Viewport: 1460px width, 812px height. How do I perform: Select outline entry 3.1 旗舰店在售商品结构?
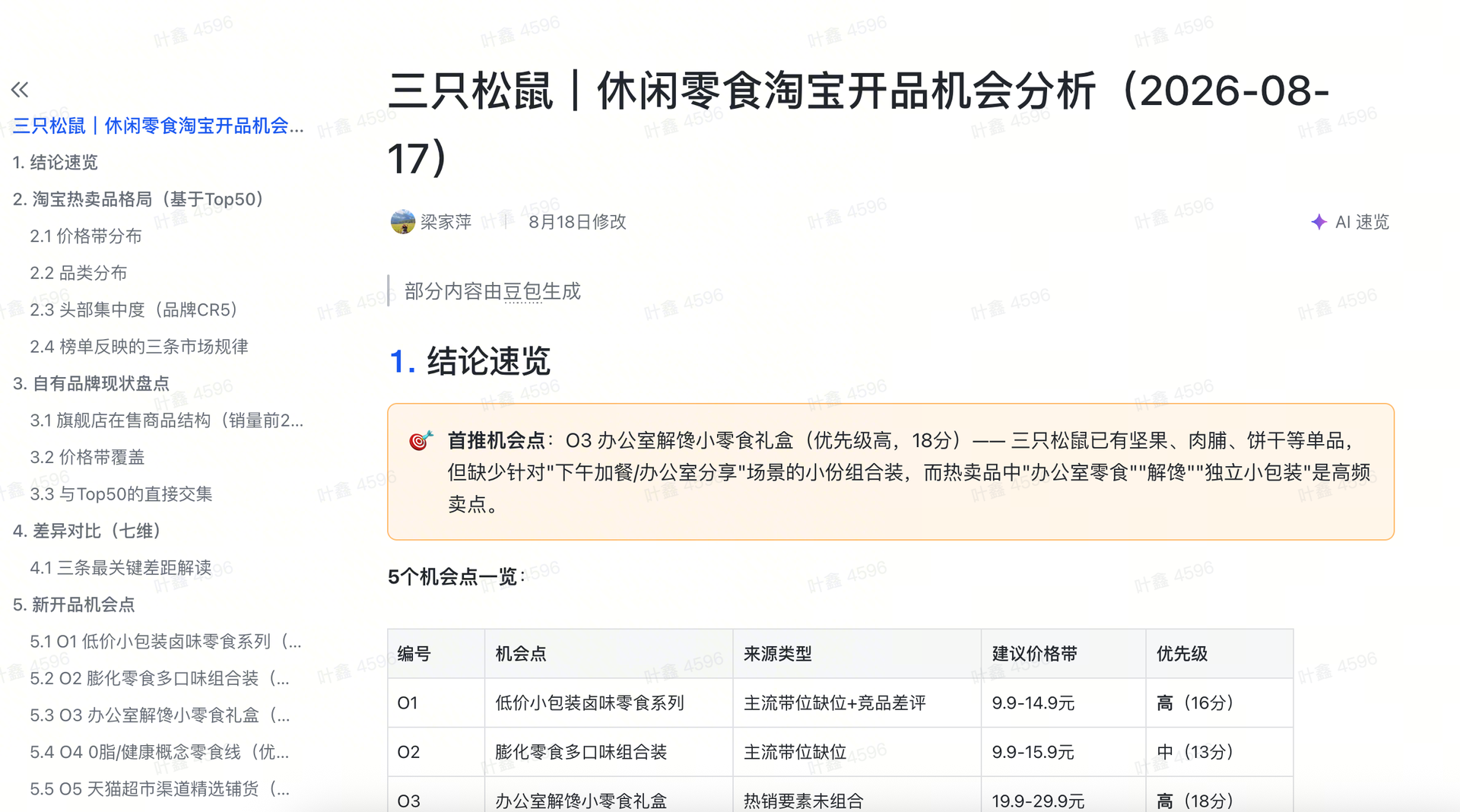(167, 420)
